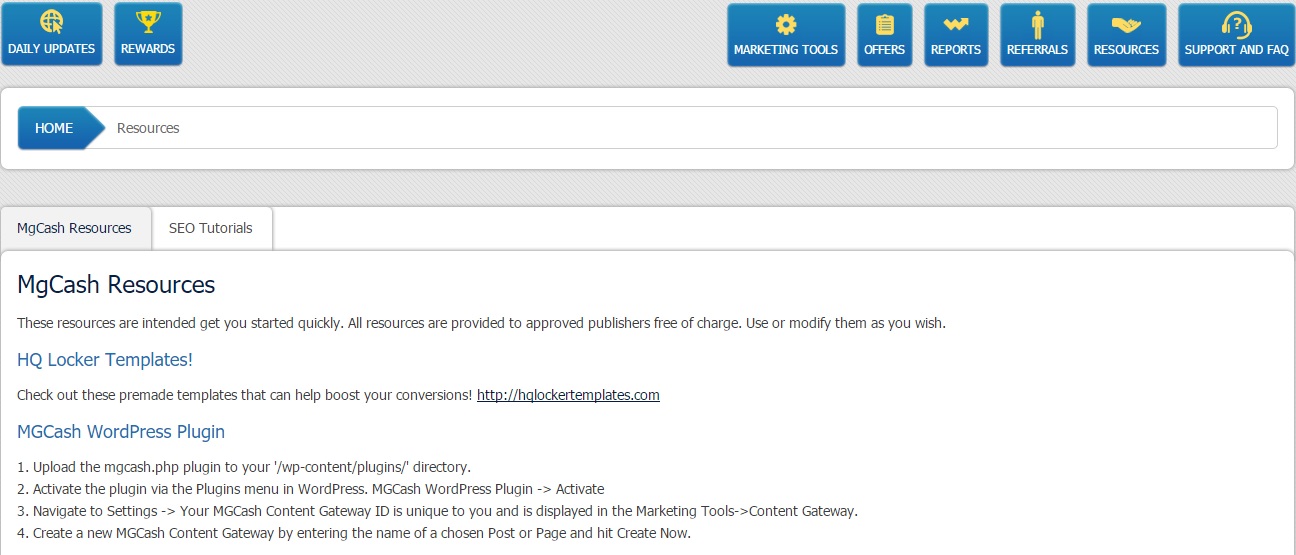Click the step about creating a Content Gateway
Viewport: 1296px width, 555px height.
(354, 533)
